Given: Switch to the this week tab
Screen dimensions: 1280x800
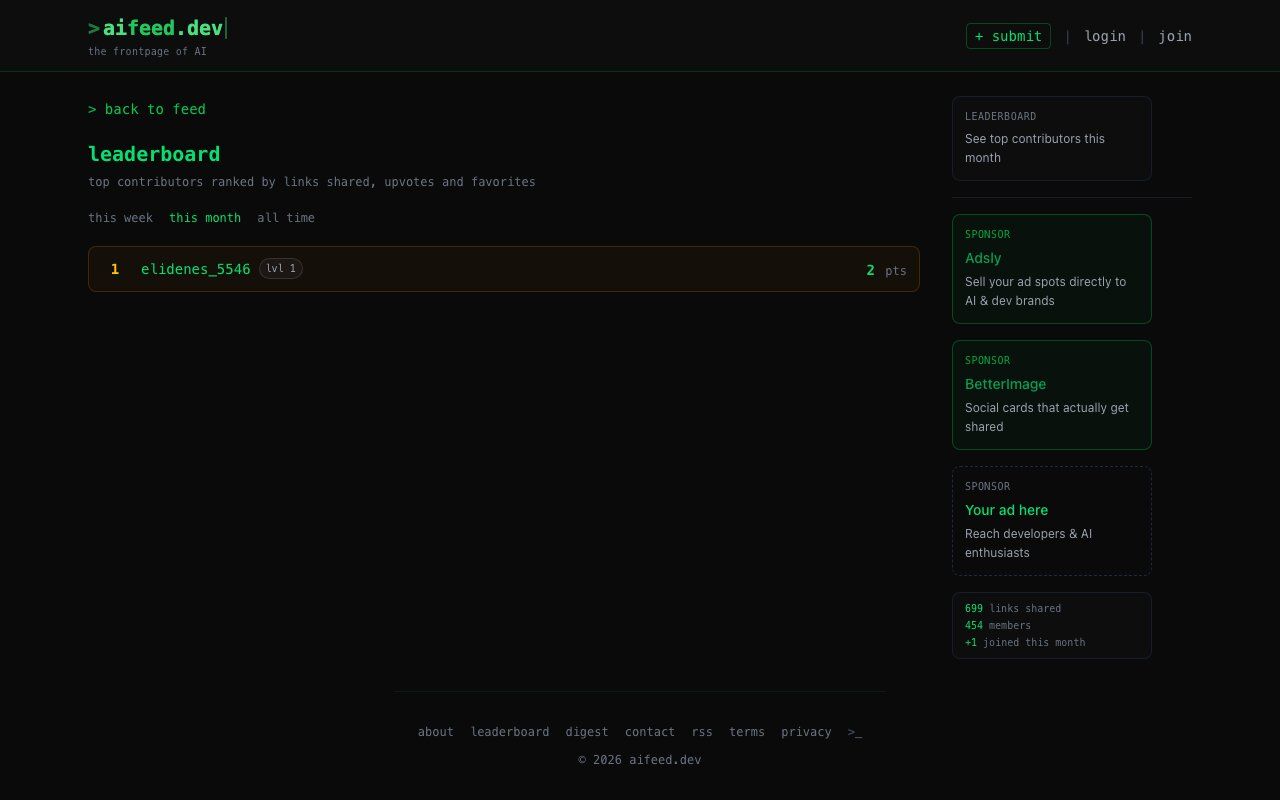Looking at the screenshot, I should point(120,218).
